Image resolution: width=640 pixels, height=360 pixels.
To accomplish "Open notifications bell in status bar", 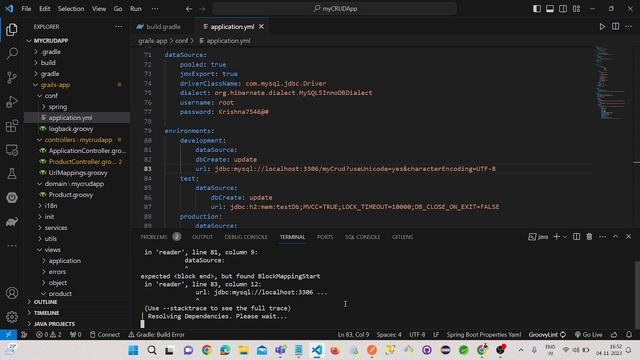I will coord(629,334).
